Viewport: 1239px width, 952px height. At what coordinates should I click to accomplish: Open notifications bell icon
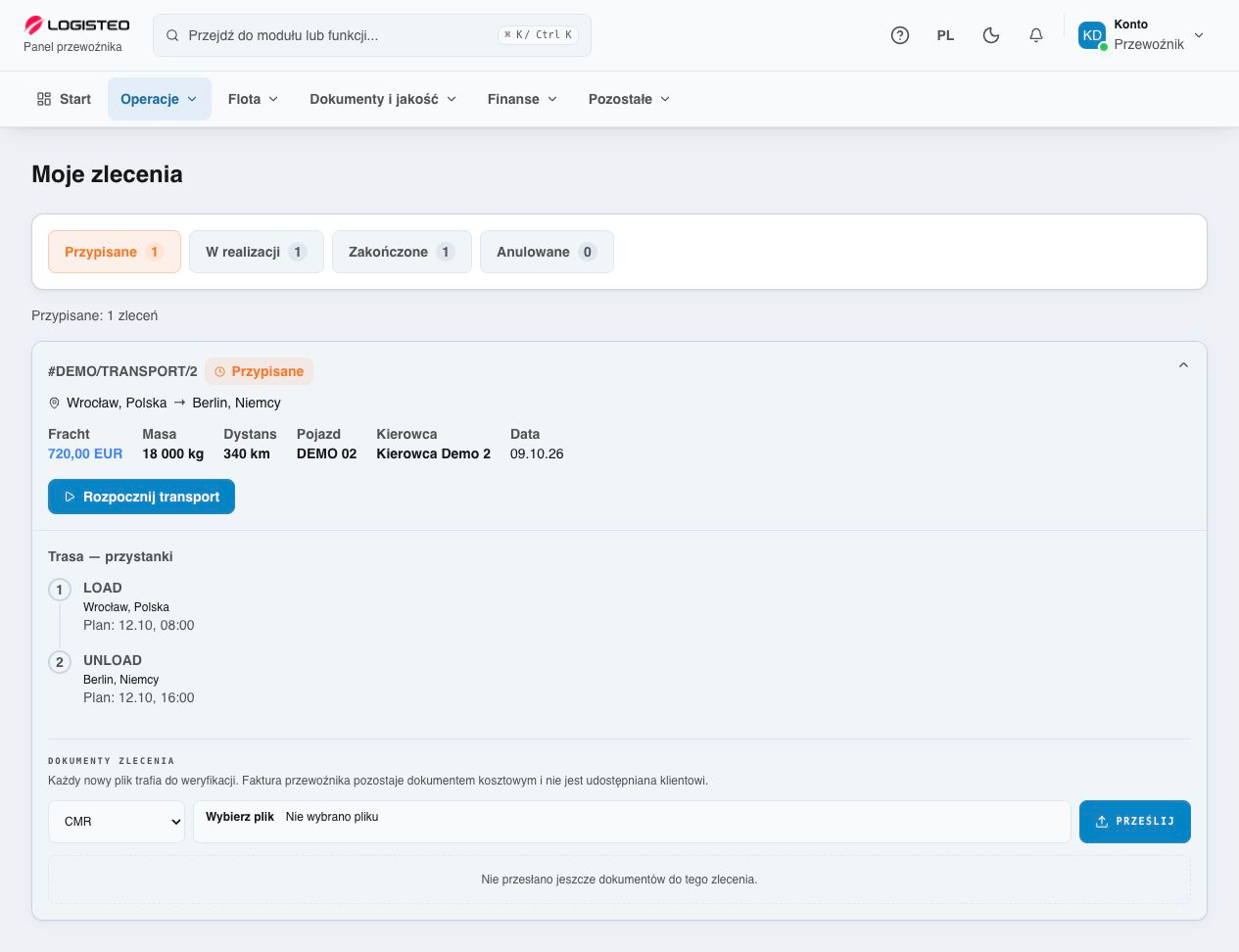coord(1036,35)
